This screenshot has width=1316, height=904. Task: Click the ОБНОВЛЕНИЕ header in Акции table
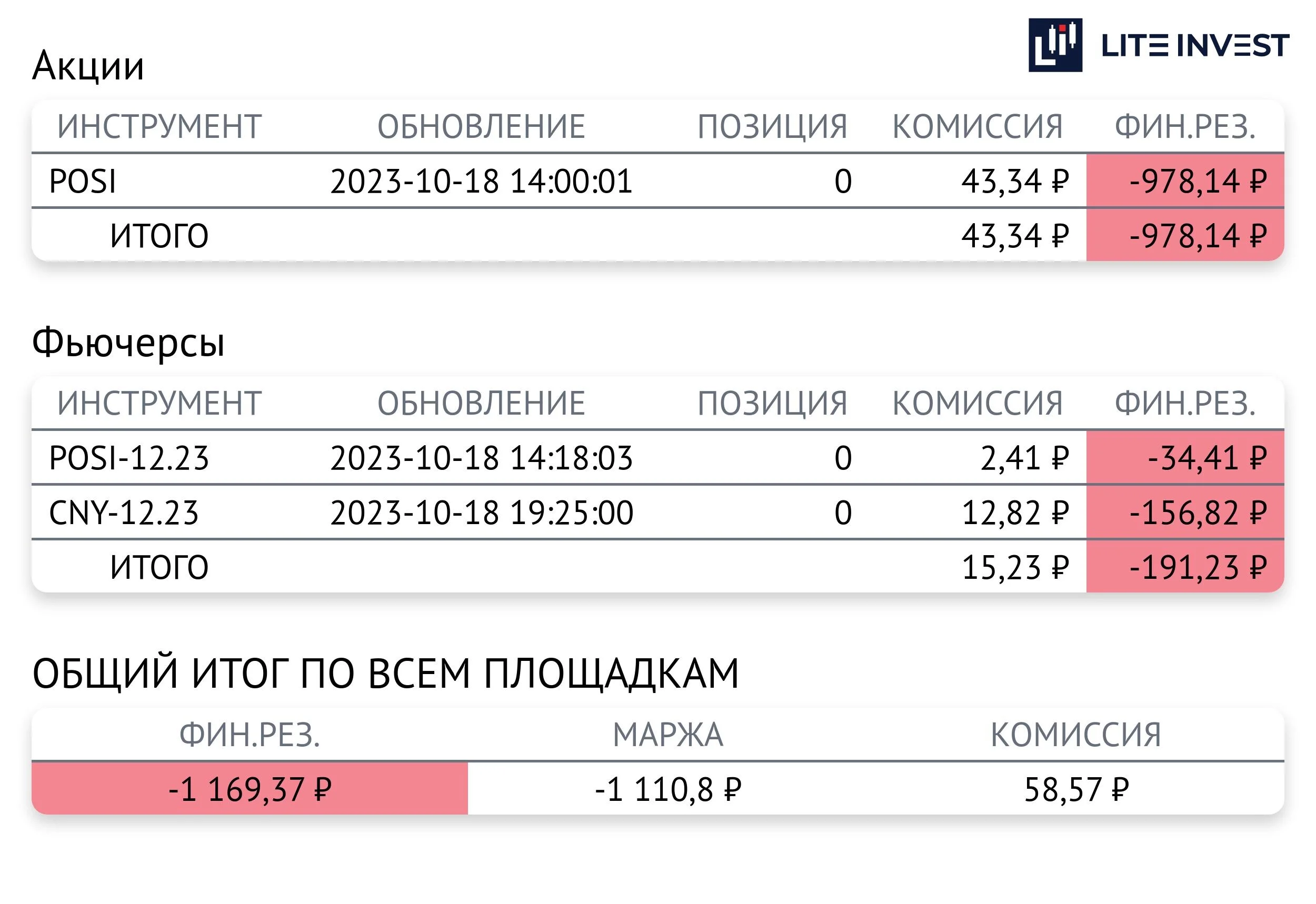[481, 126]
